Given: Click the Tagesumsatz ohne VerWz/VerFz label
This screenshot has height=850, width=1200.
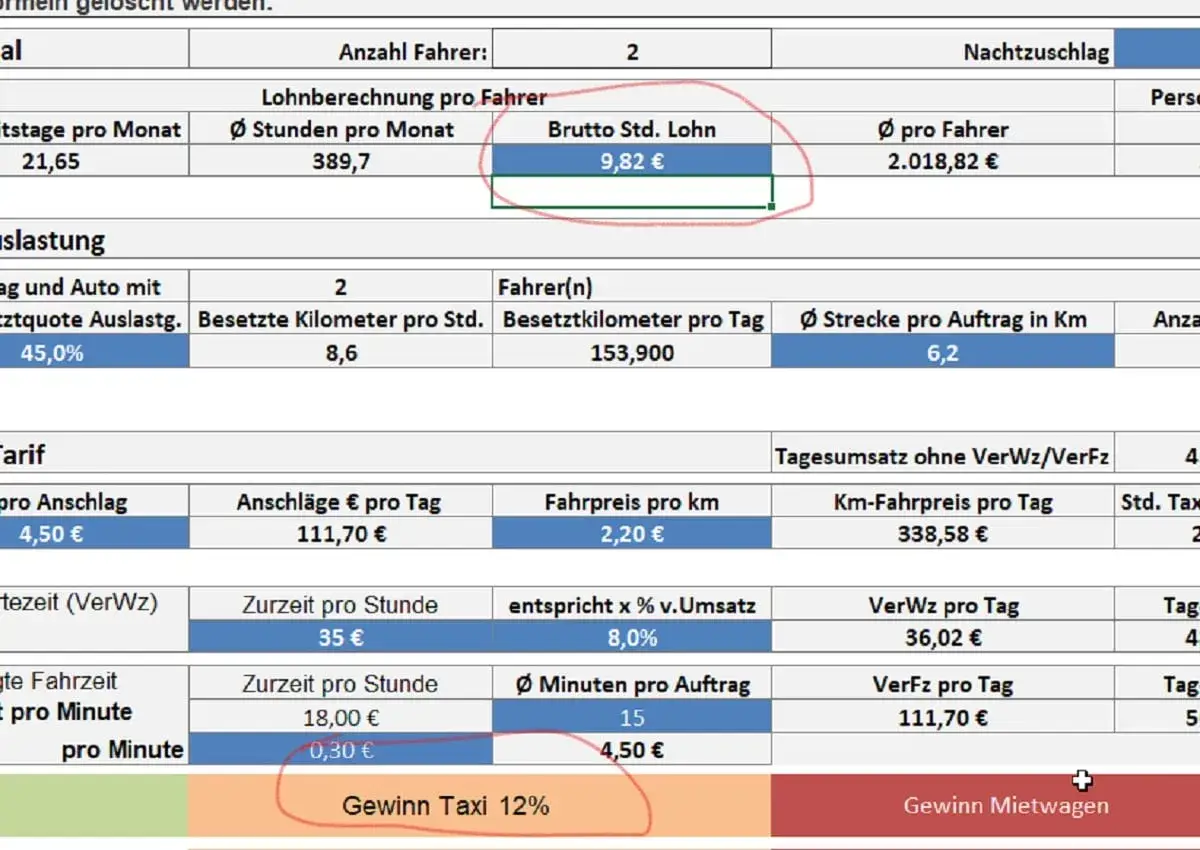Looking at the screenshot, I should click(x=942, y=457).
